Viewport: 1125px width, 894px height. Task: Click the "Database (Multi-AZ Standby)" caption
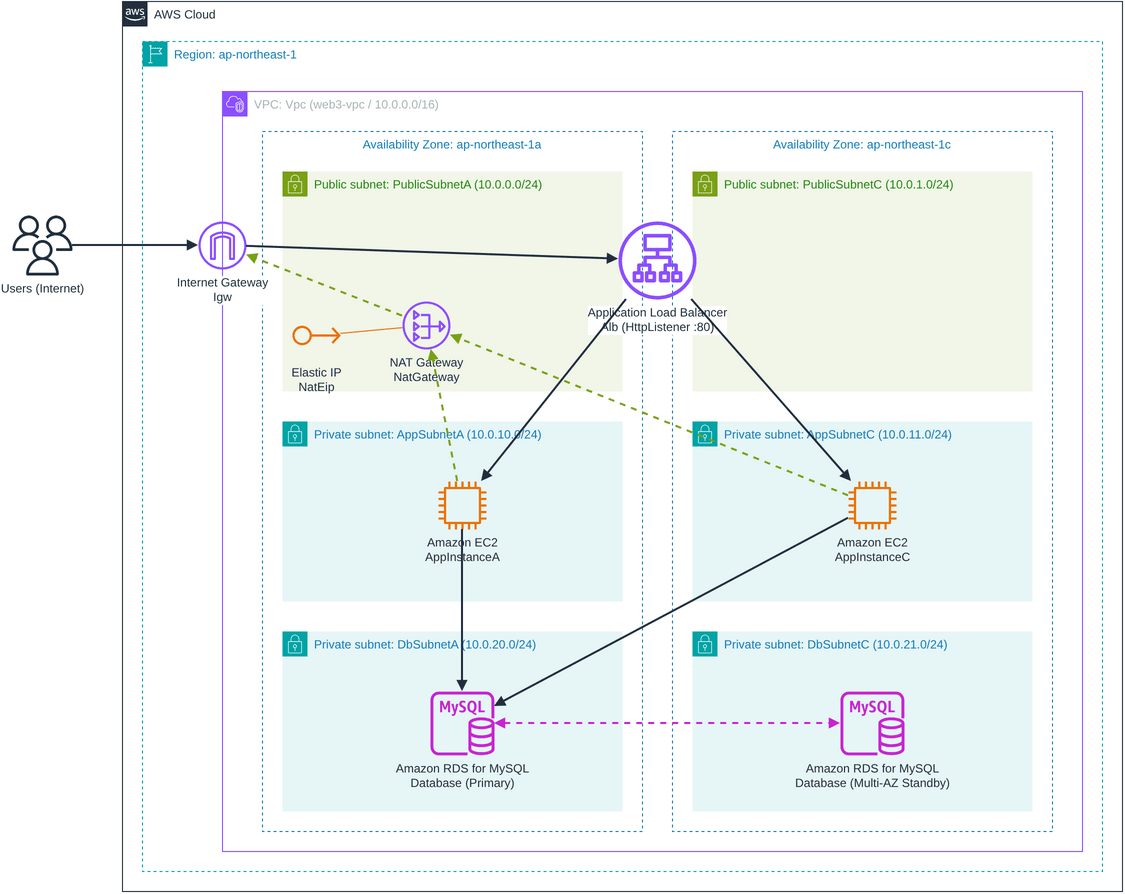coord(872,783)
